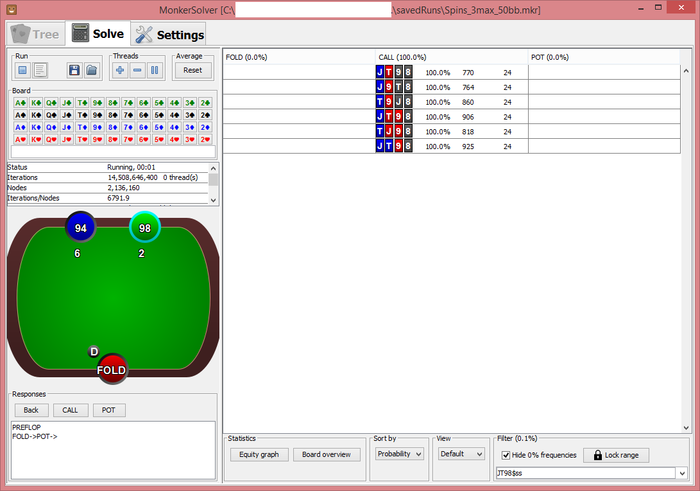700x491 pixels.
Task: Click the Iterations value 14,508,646,400
Action: click(x=133, y=178)
